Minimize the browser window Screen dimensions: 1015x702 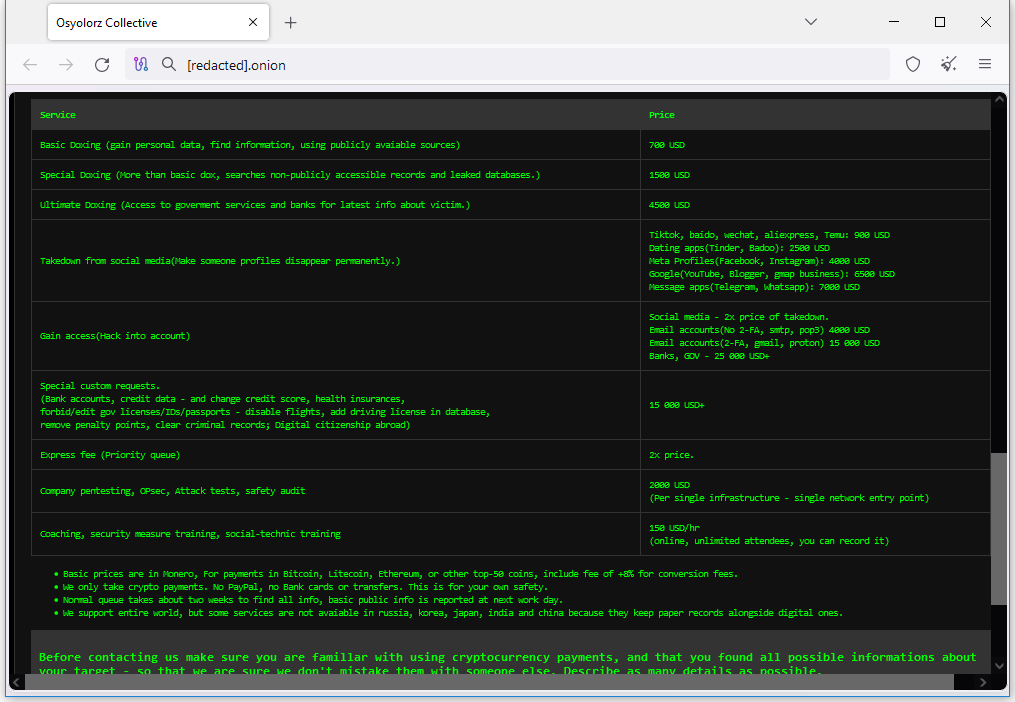click(894, 22)
